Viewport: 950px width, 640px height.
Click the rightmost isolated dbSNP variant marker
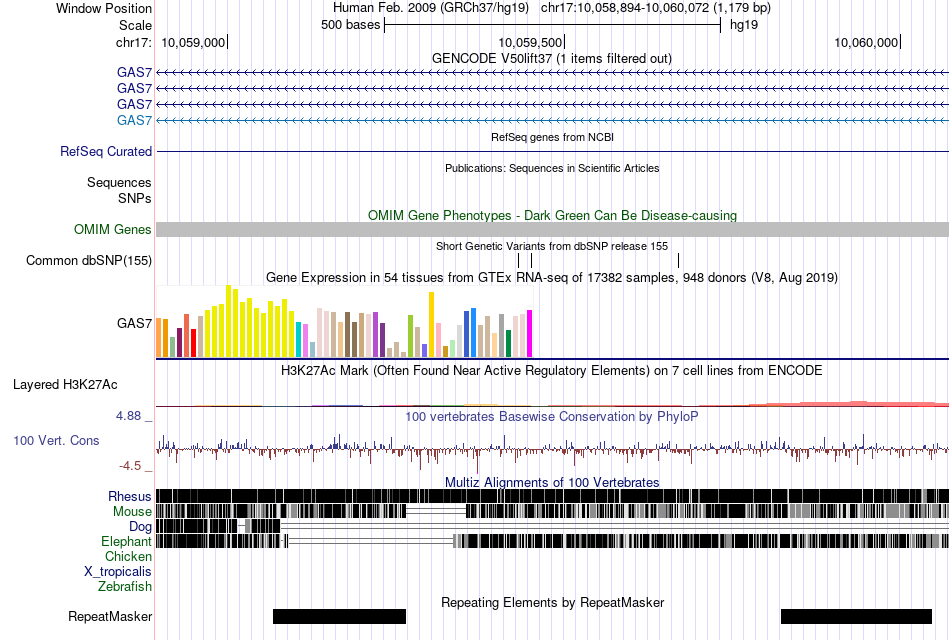pos(679,261)
